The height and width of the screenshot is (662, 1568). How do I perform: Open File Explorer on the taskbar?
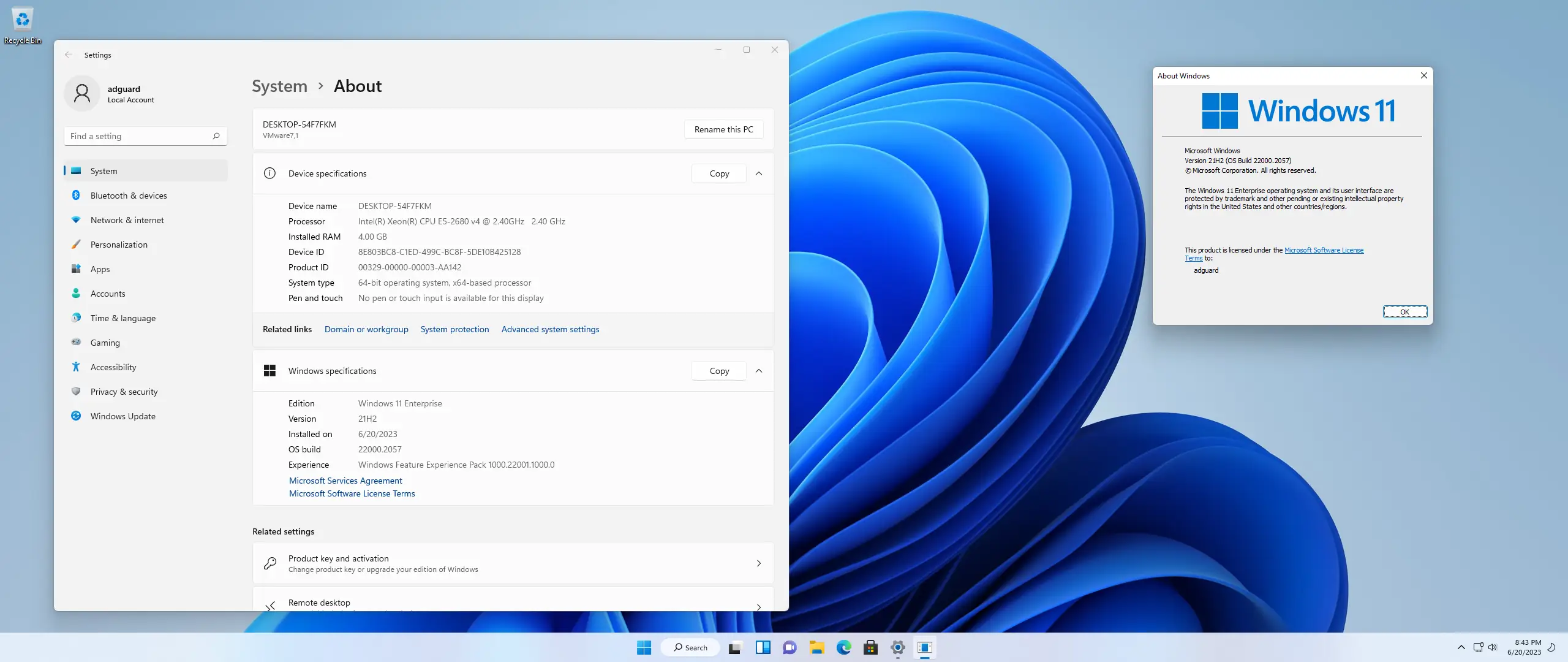pyautogui.click(x=816, y=647)
